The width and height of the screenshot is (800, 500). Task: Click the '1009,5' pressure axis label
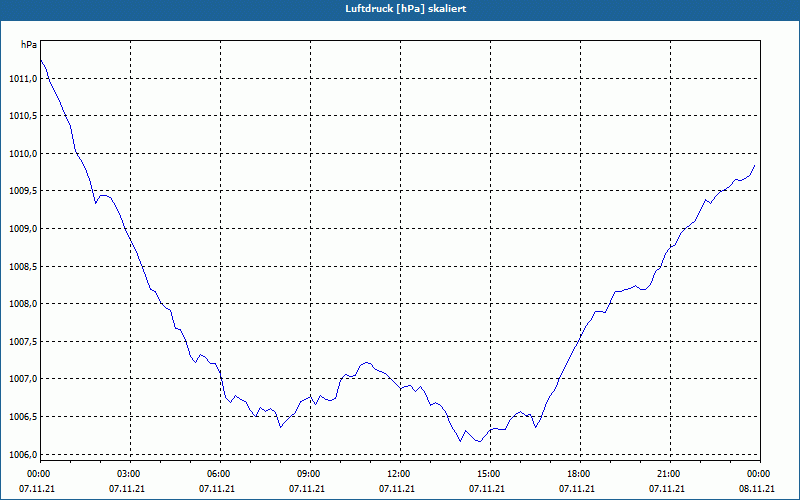23,191
